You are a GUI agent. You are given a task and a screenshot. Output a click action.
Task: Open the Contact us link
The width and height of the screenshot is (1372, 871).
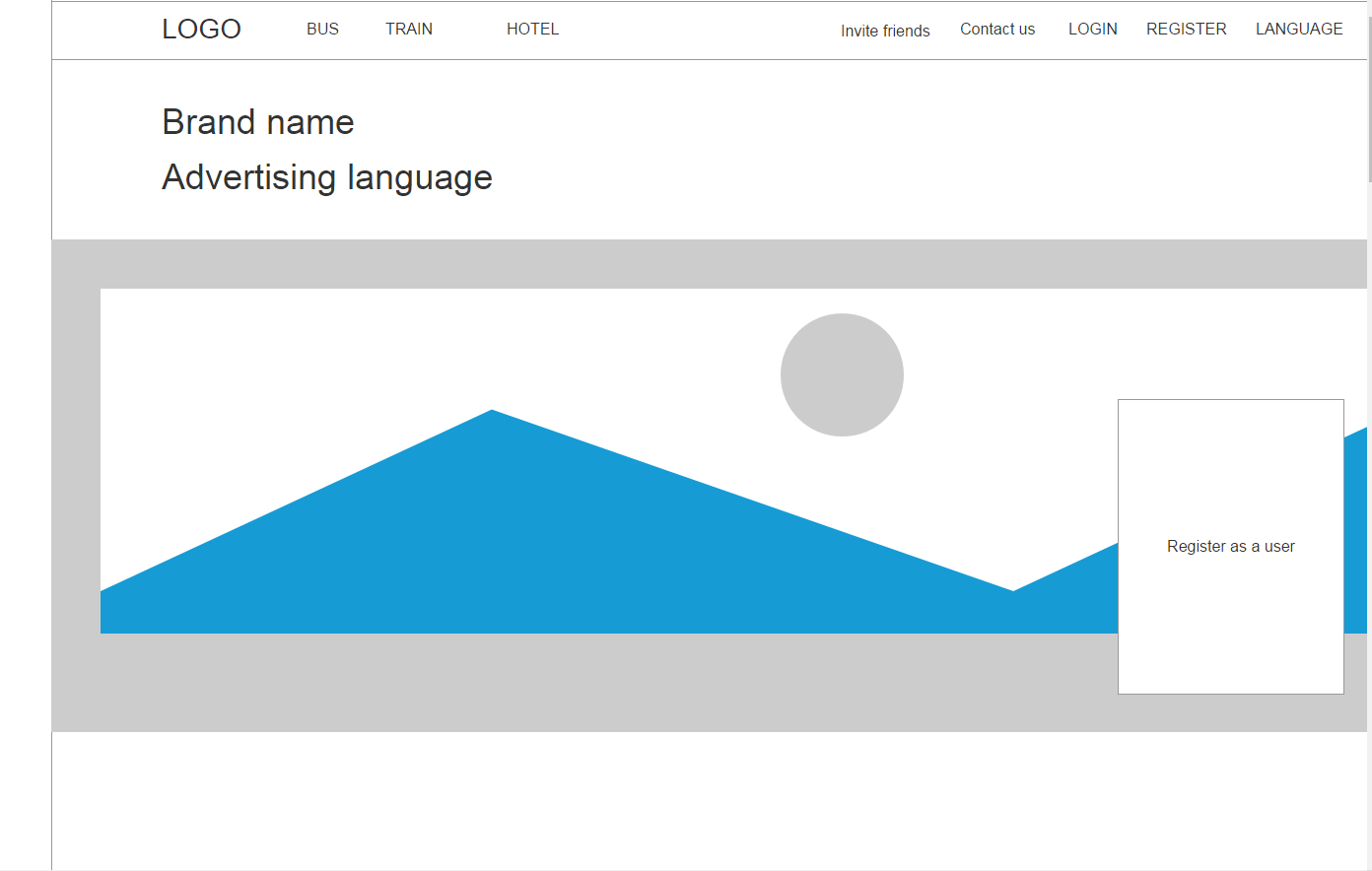[x=997, y=30]
